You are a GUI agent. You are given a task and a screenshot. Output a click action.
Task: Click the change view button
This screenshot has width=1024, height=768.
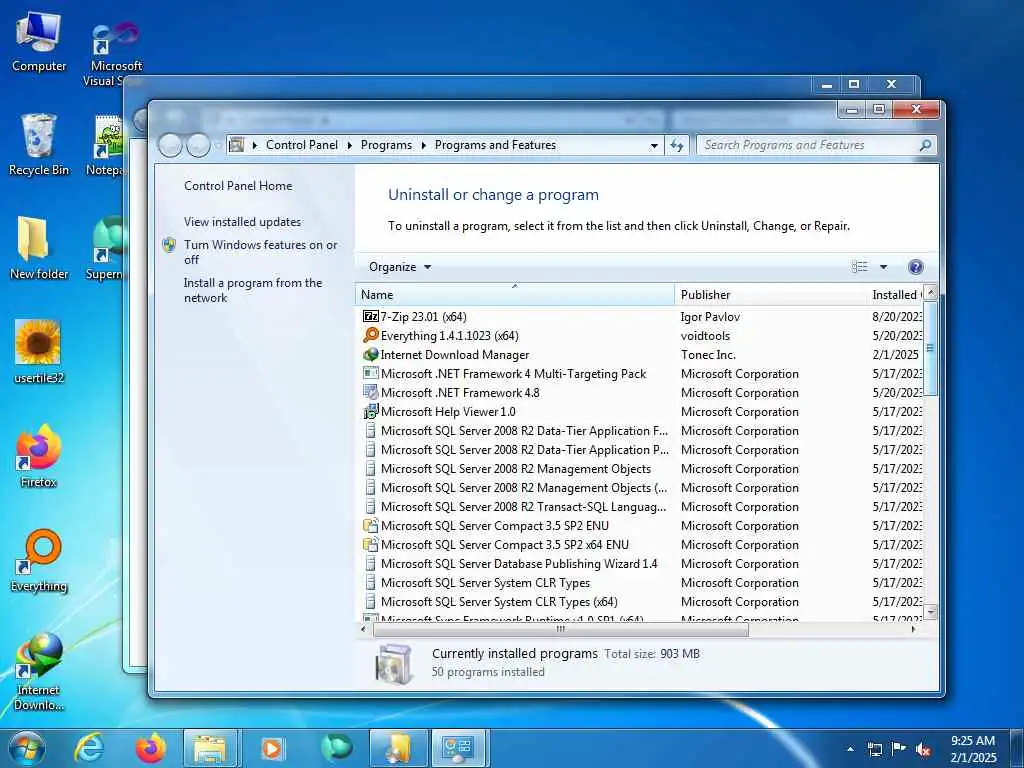tap(859, 266)
